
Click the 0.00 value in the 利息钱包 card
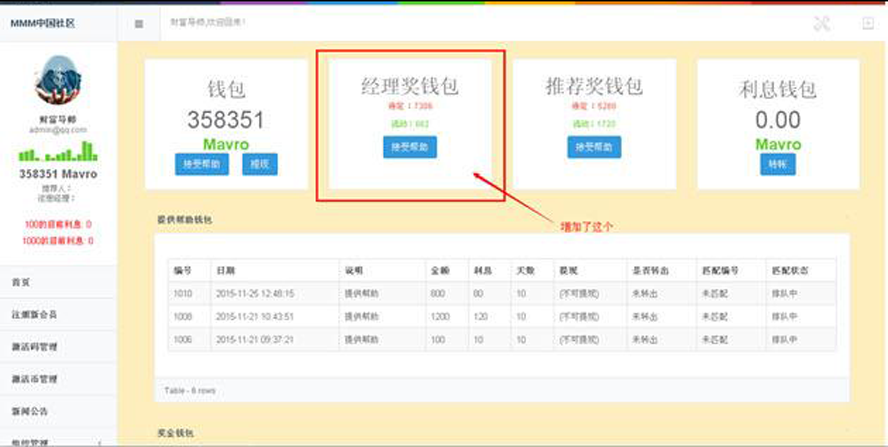[778, 120]
